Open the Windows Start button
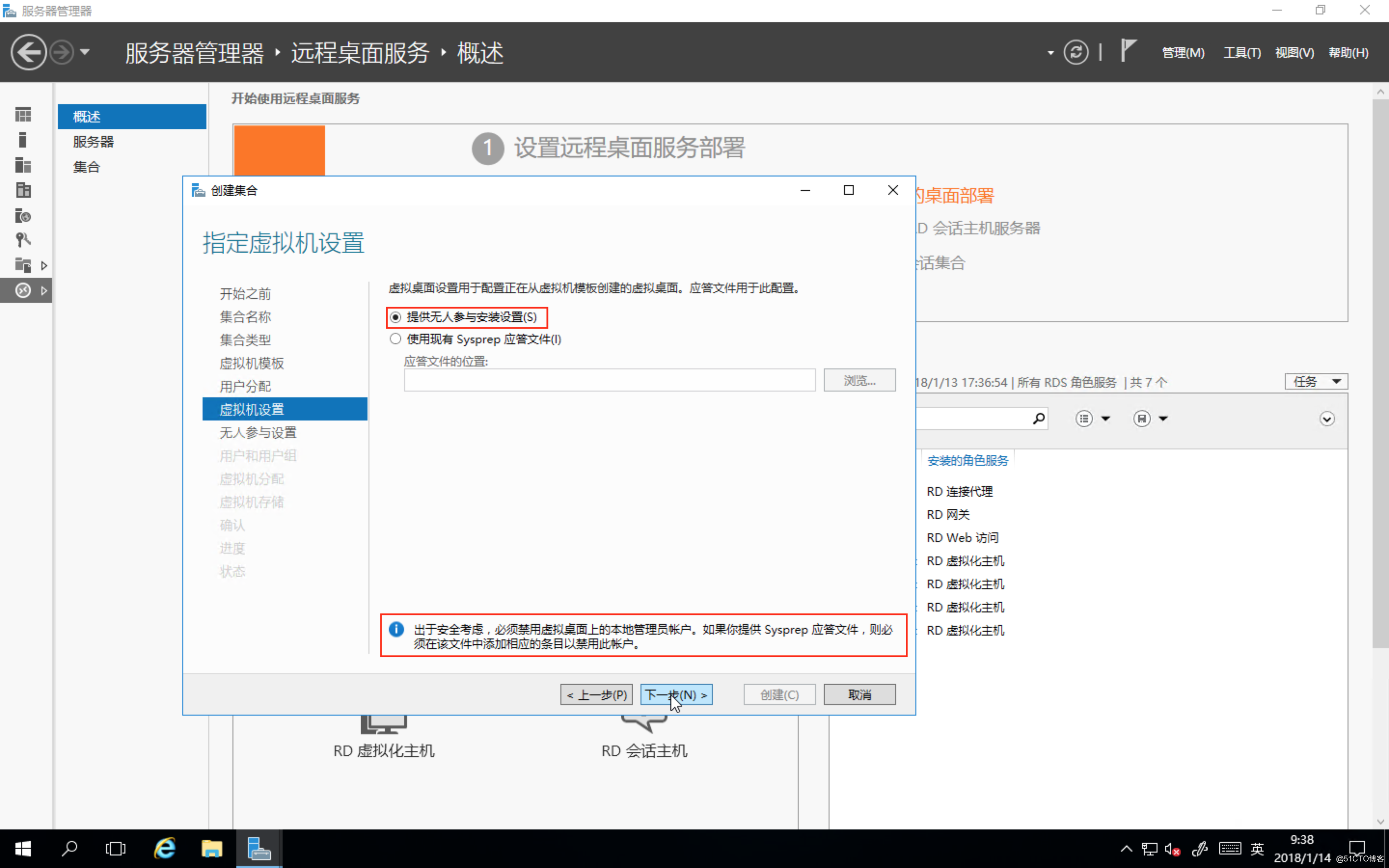The width and height of the screenshot is (1389, 868). coord(23,849)
